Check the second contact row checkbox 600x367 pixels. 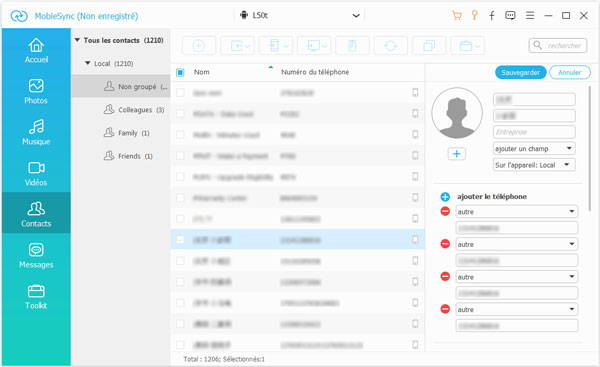pos(180,114)
